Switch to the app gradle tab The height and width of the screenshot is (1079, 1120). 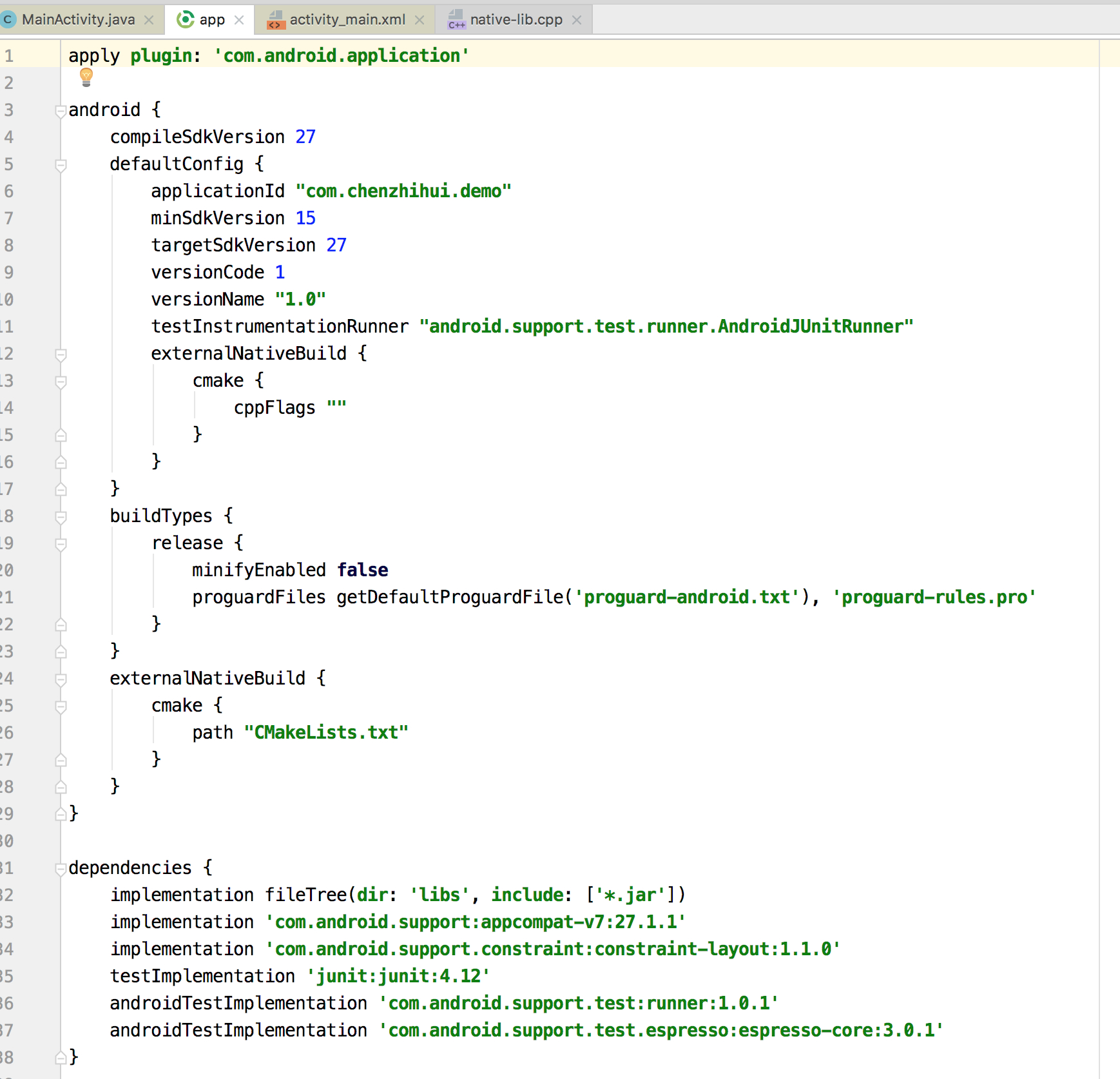pos(211,19)
